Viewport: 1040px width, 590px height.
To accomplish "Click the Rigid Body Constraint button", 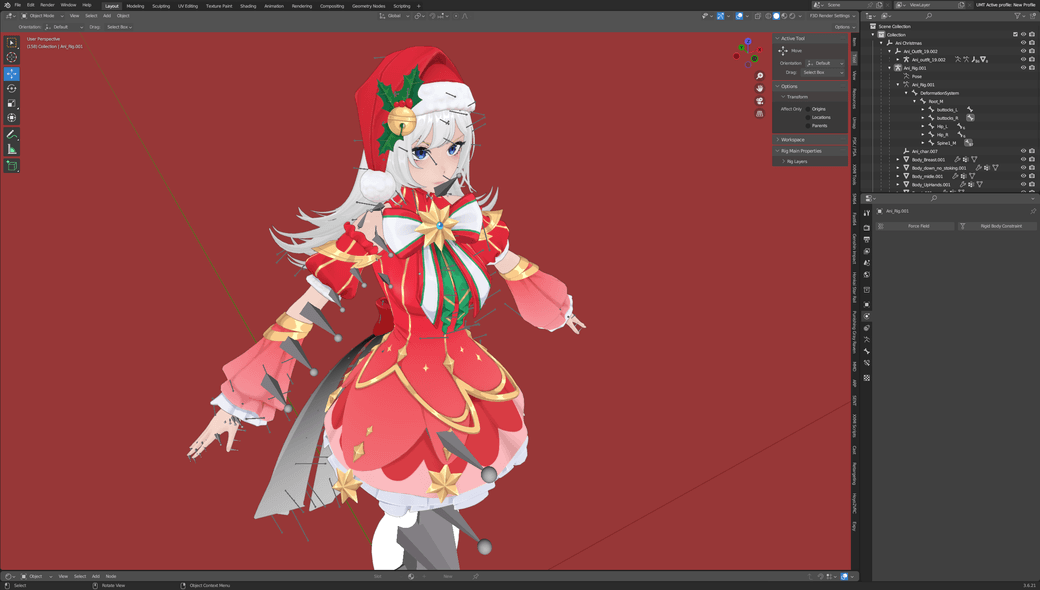I will (1001, 226).
